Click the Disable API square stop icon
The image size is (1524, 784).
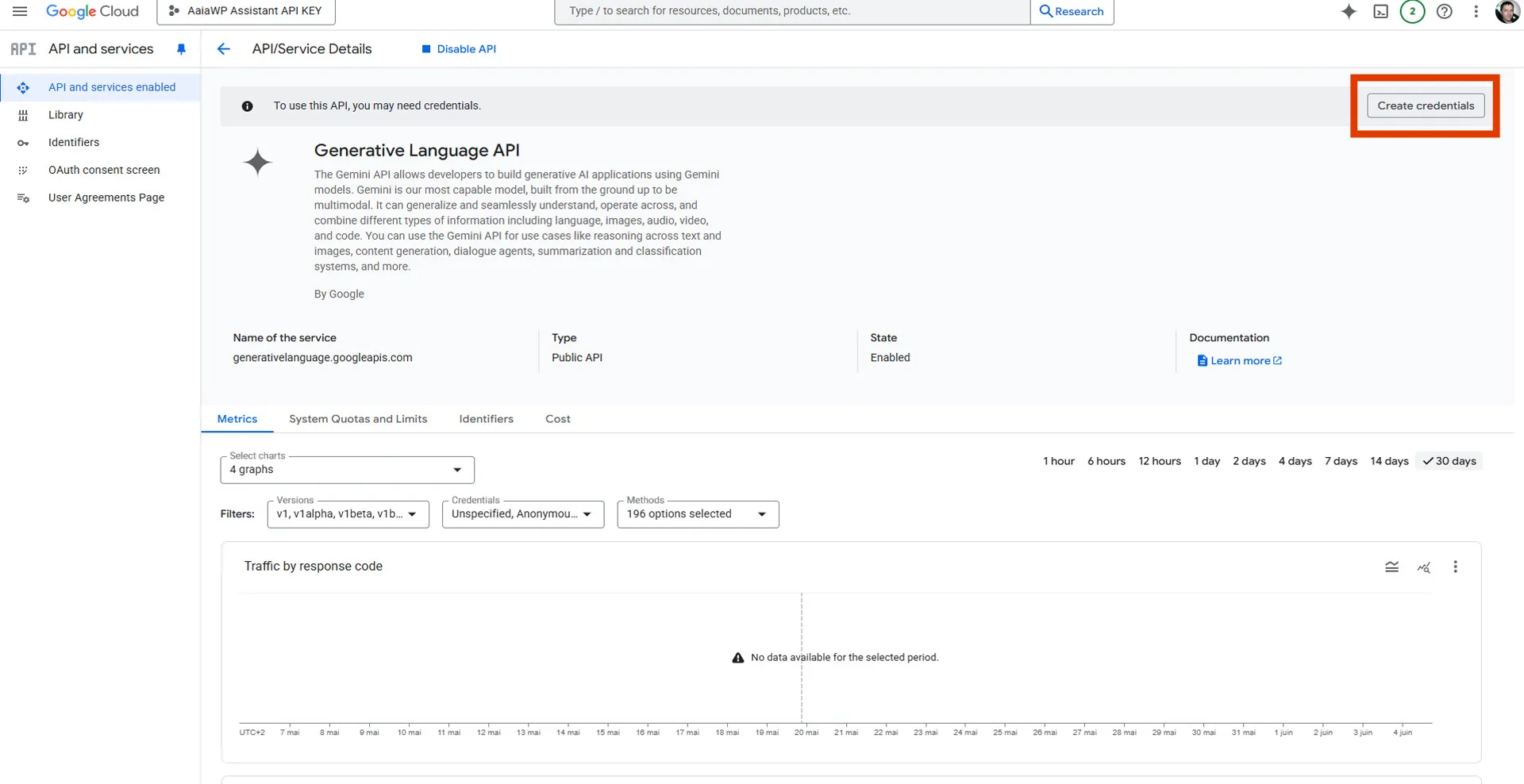(x=426, y=49)
